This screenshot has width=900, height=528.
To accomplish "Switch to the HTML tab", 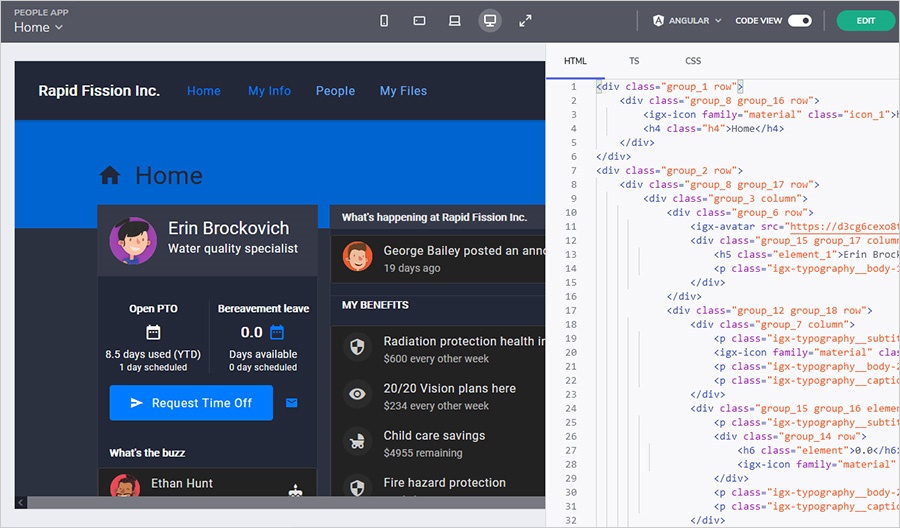I will [x=575, y=61].
